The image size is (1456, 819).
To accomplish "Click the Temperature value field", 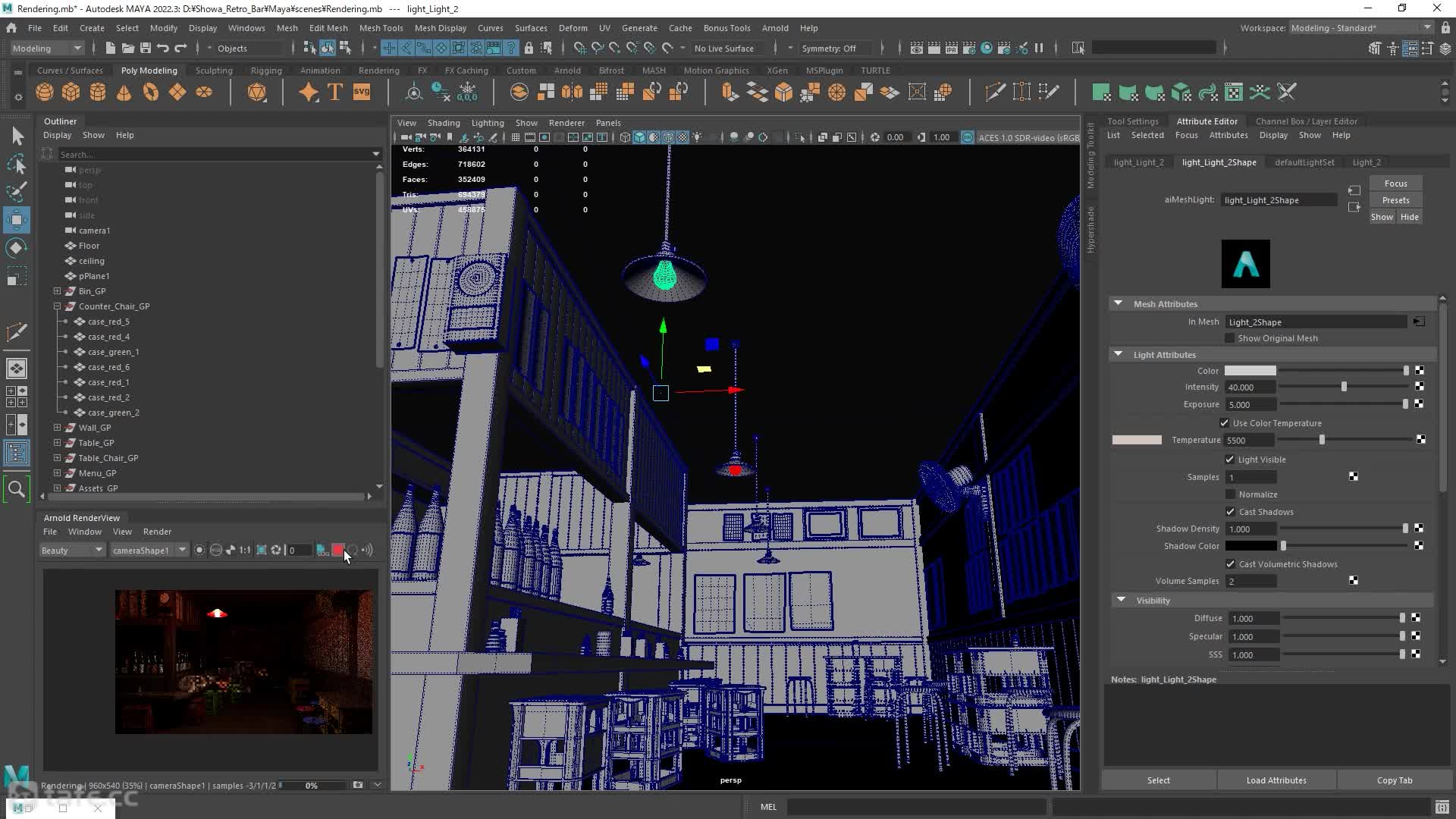I will point(1250,440).
